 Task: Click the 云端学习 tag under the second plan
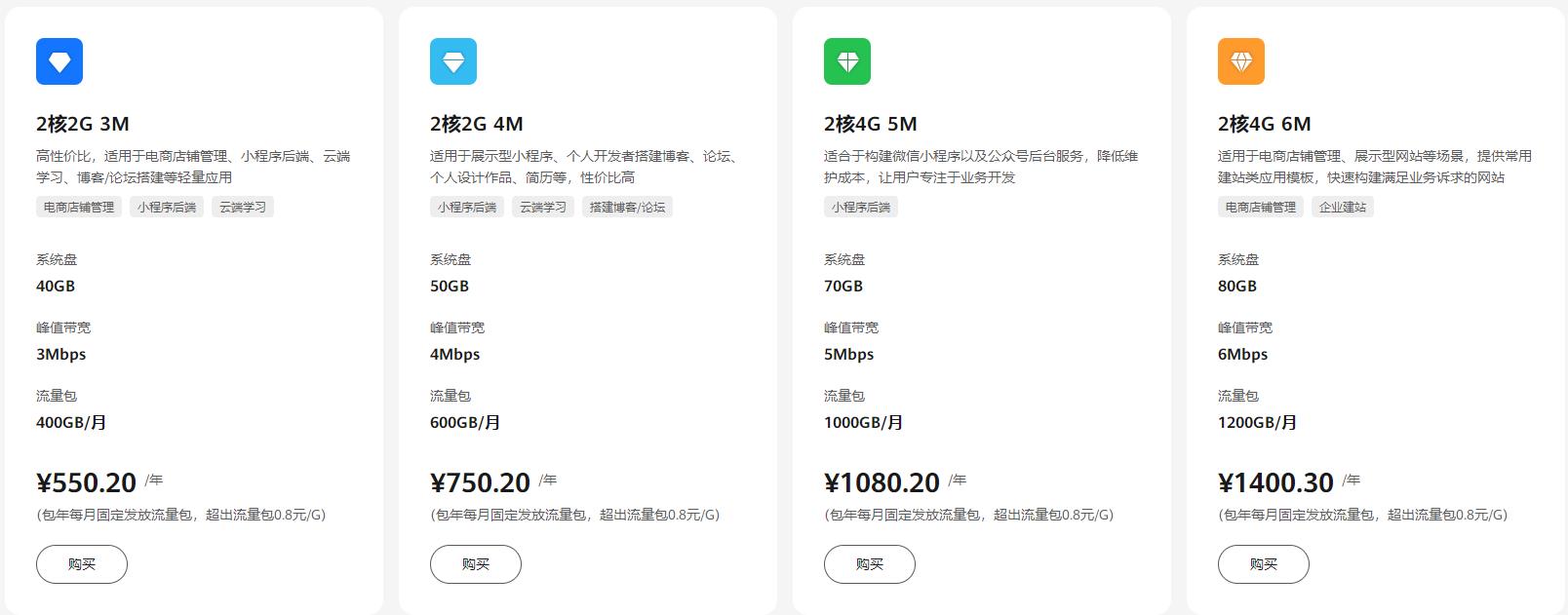point(543,207)
